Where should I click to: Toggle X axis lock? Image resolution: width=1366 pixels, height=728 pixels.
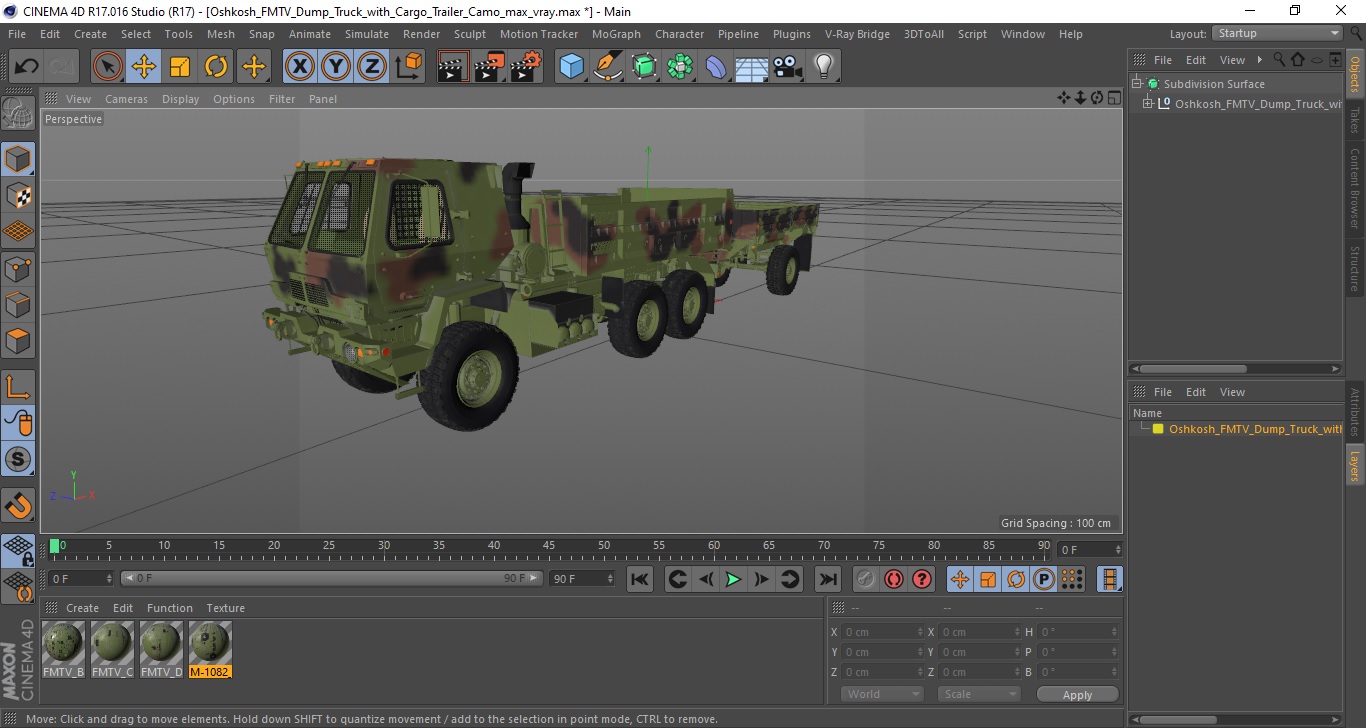[300, 67]
